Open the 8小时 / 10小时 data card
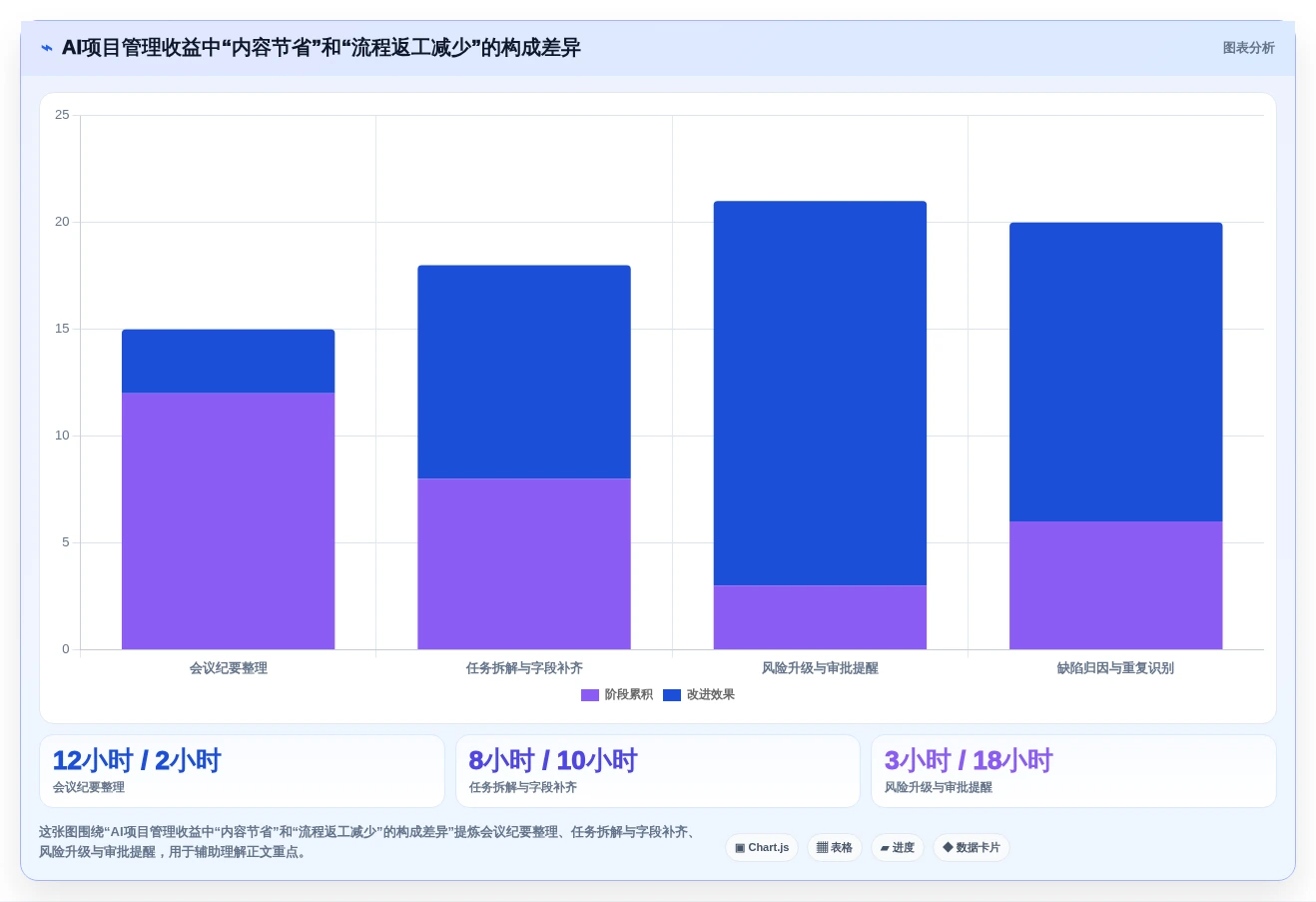Image resolution: width=1316 pixels, height=902 pixels. 658,771
